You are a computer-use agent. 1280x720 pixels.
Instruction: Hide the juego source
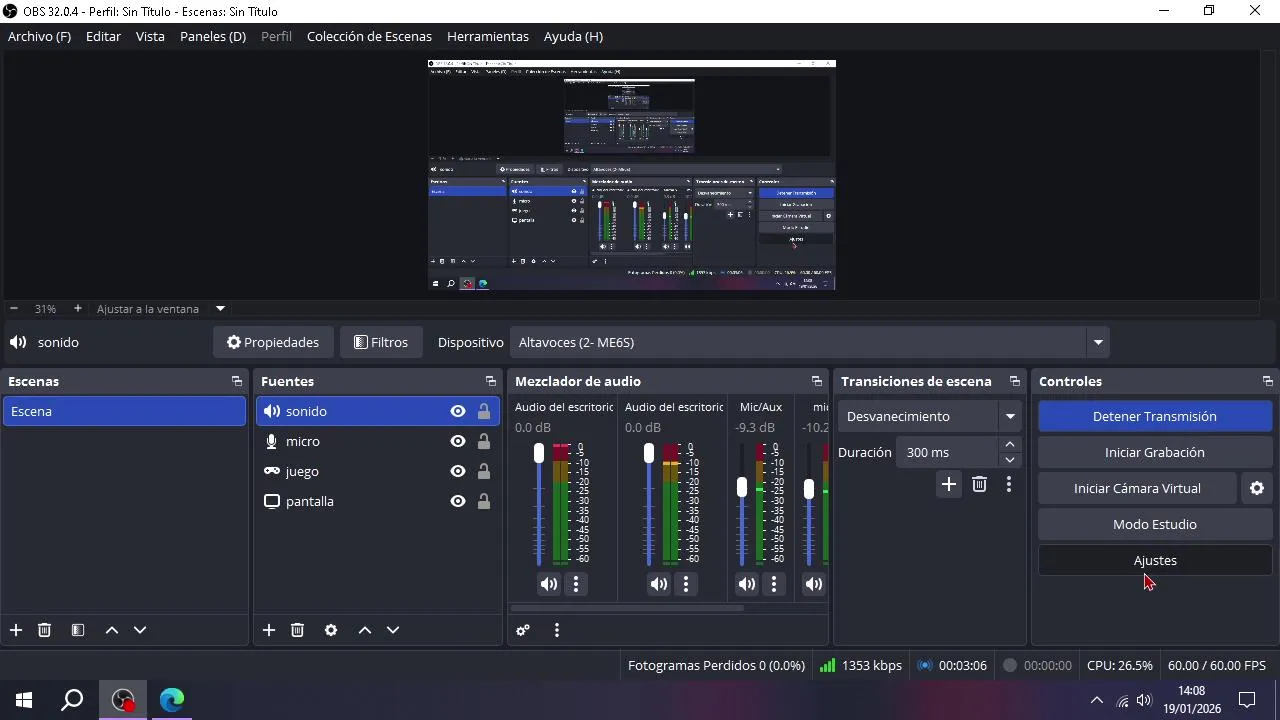tap(458, 471)
